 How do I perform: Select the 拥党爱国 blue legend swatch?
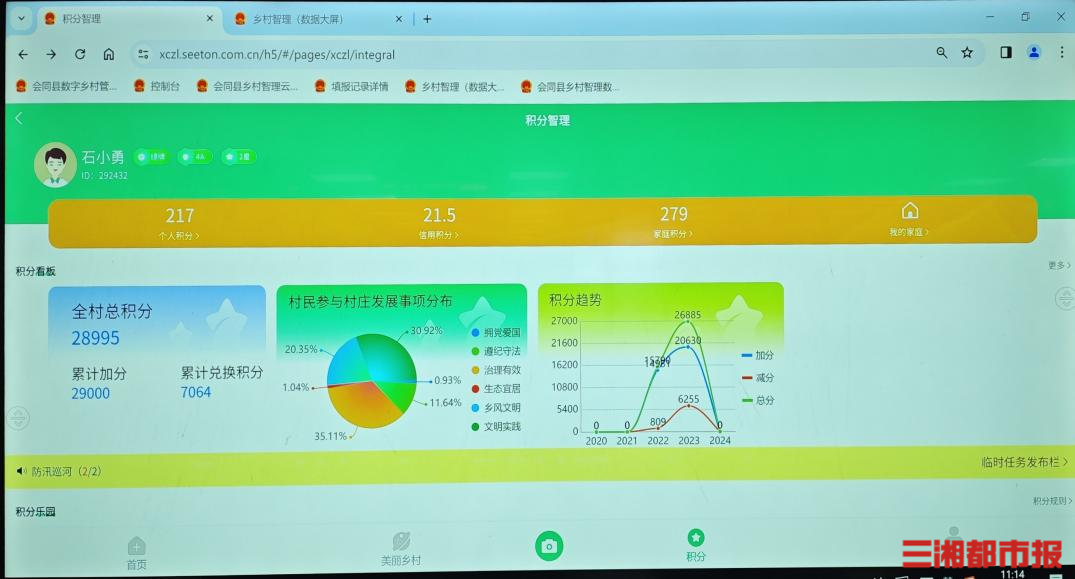pyautogui.click(x=475, y=332)
